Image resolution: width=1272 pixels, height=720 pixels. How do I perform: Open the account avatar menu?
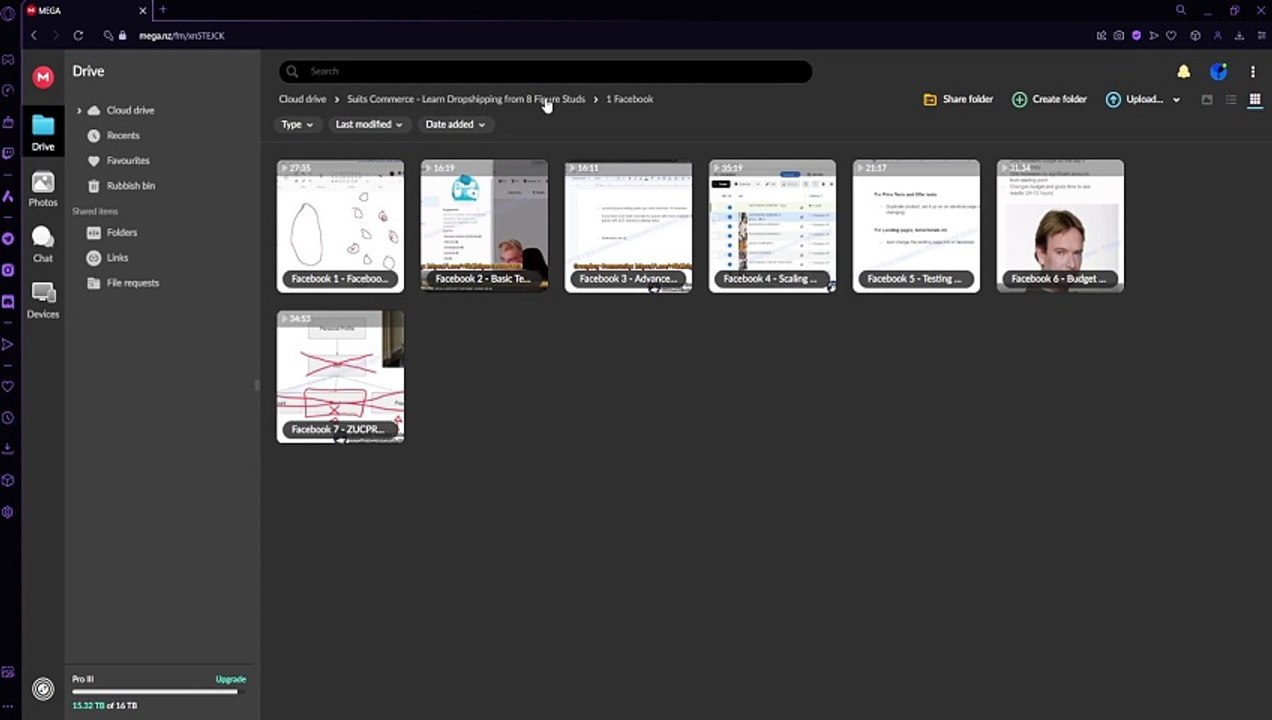point(1218,71)
